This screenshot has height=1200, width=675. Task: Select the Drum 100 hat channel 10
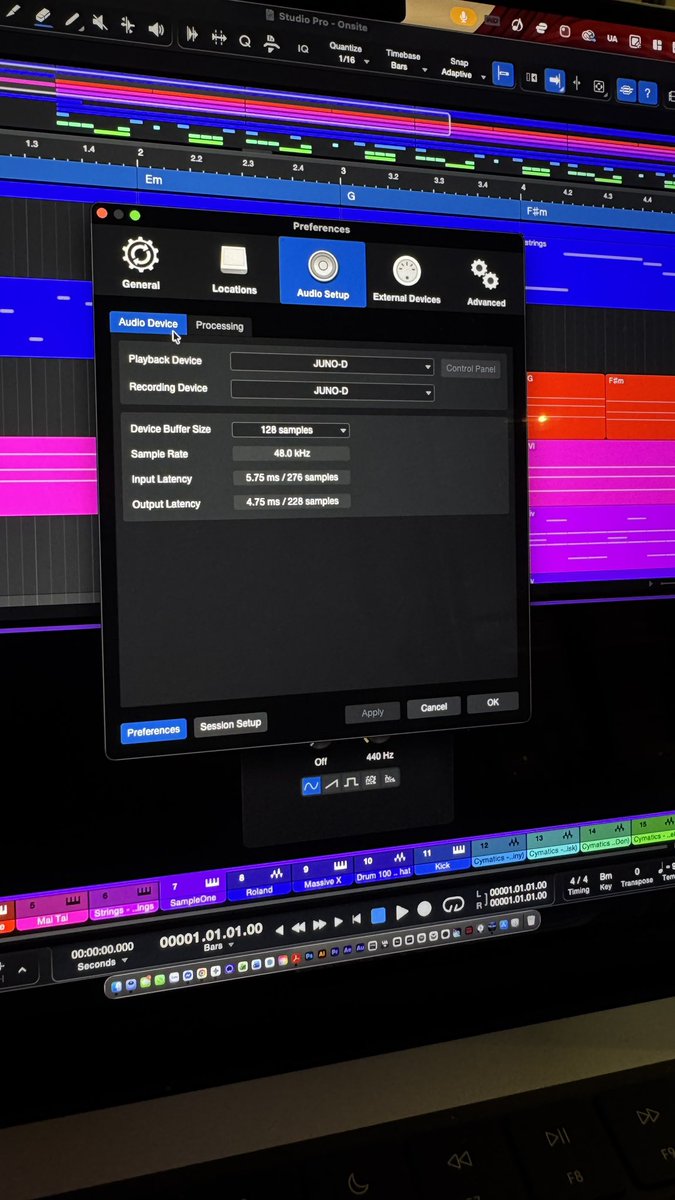tap(382, 867)
